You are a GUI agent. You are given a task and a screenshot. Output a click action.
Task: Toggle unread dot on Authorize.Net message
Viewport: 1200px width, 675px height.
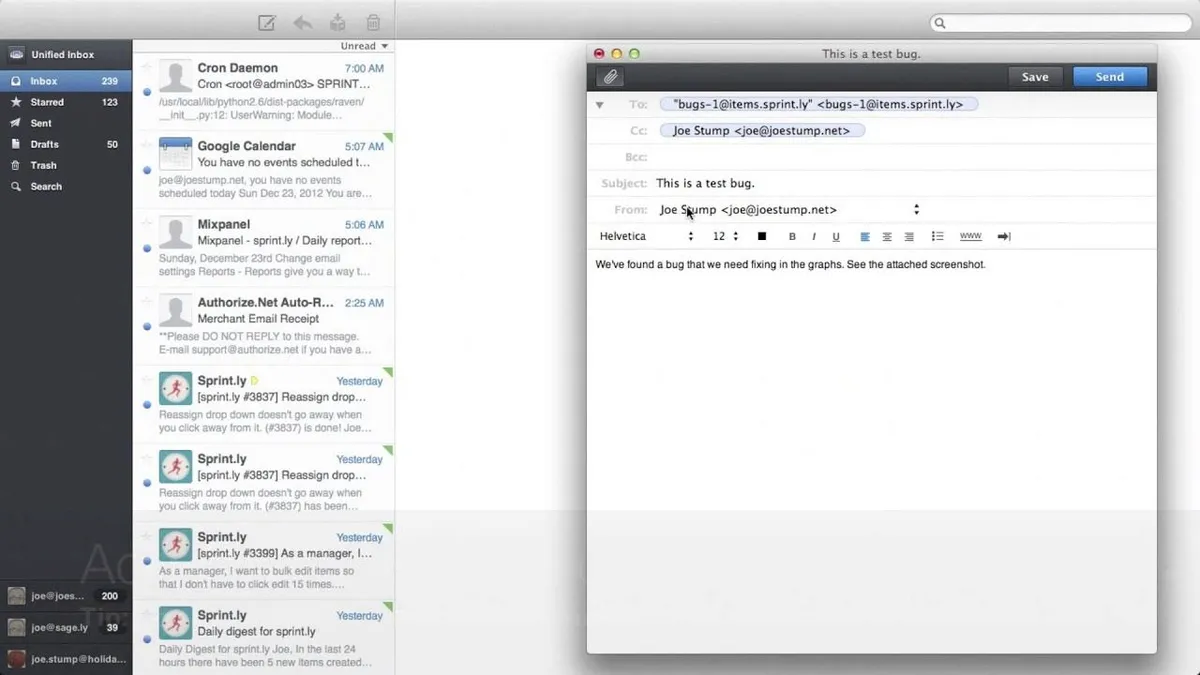click(x=147, y=326)
